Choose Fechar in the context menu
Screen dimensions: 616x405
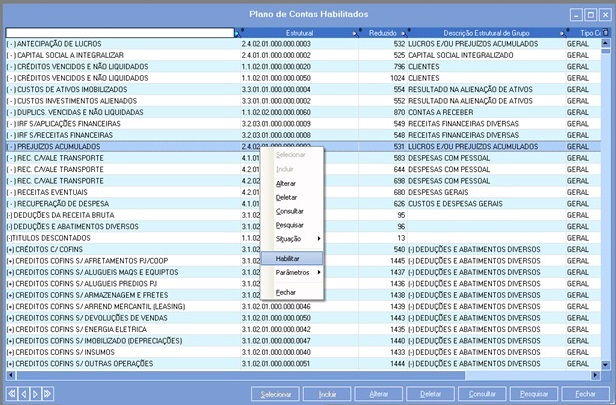pyautogui.click(x=286, y=291)
